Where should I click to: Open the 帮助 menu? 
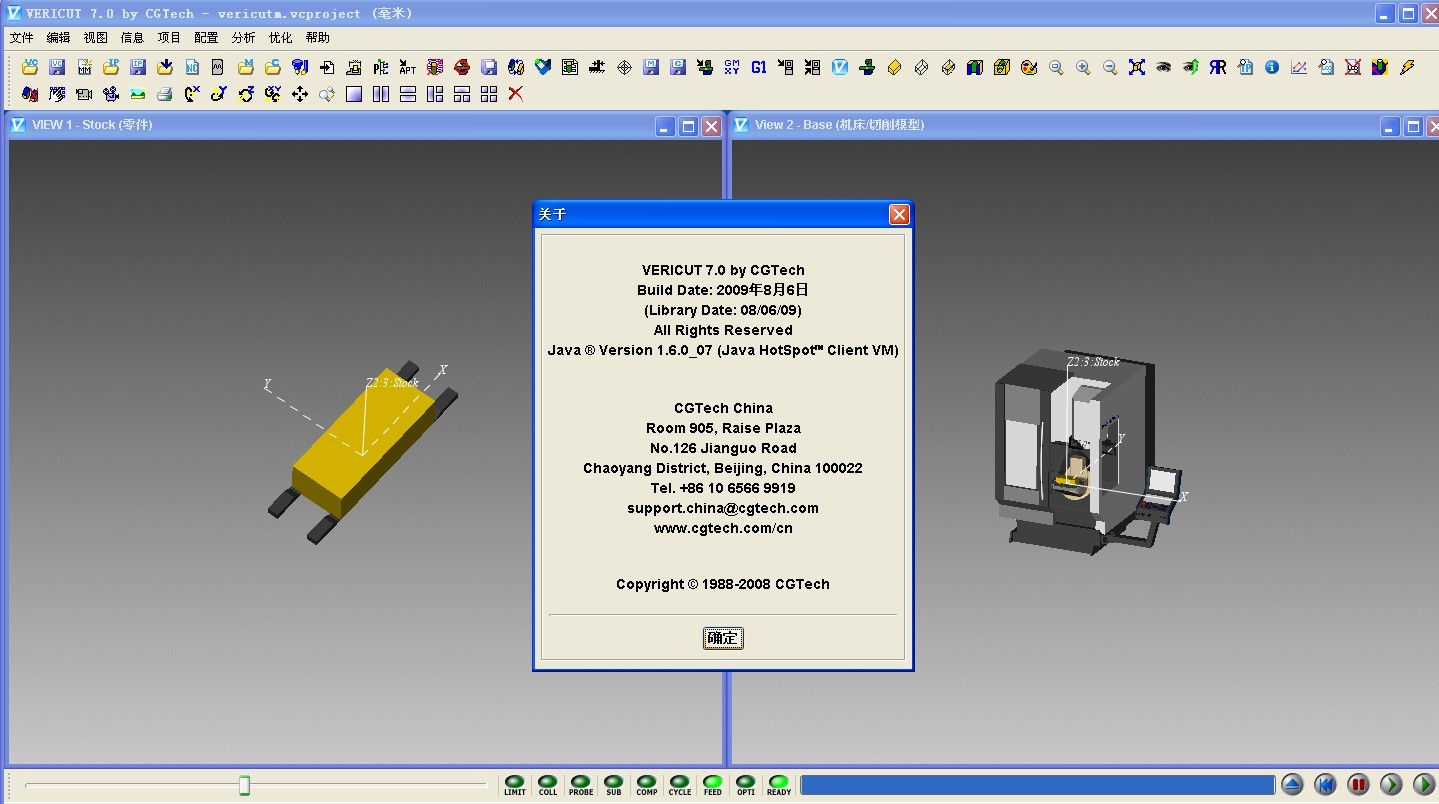click(x=317, y=38)
